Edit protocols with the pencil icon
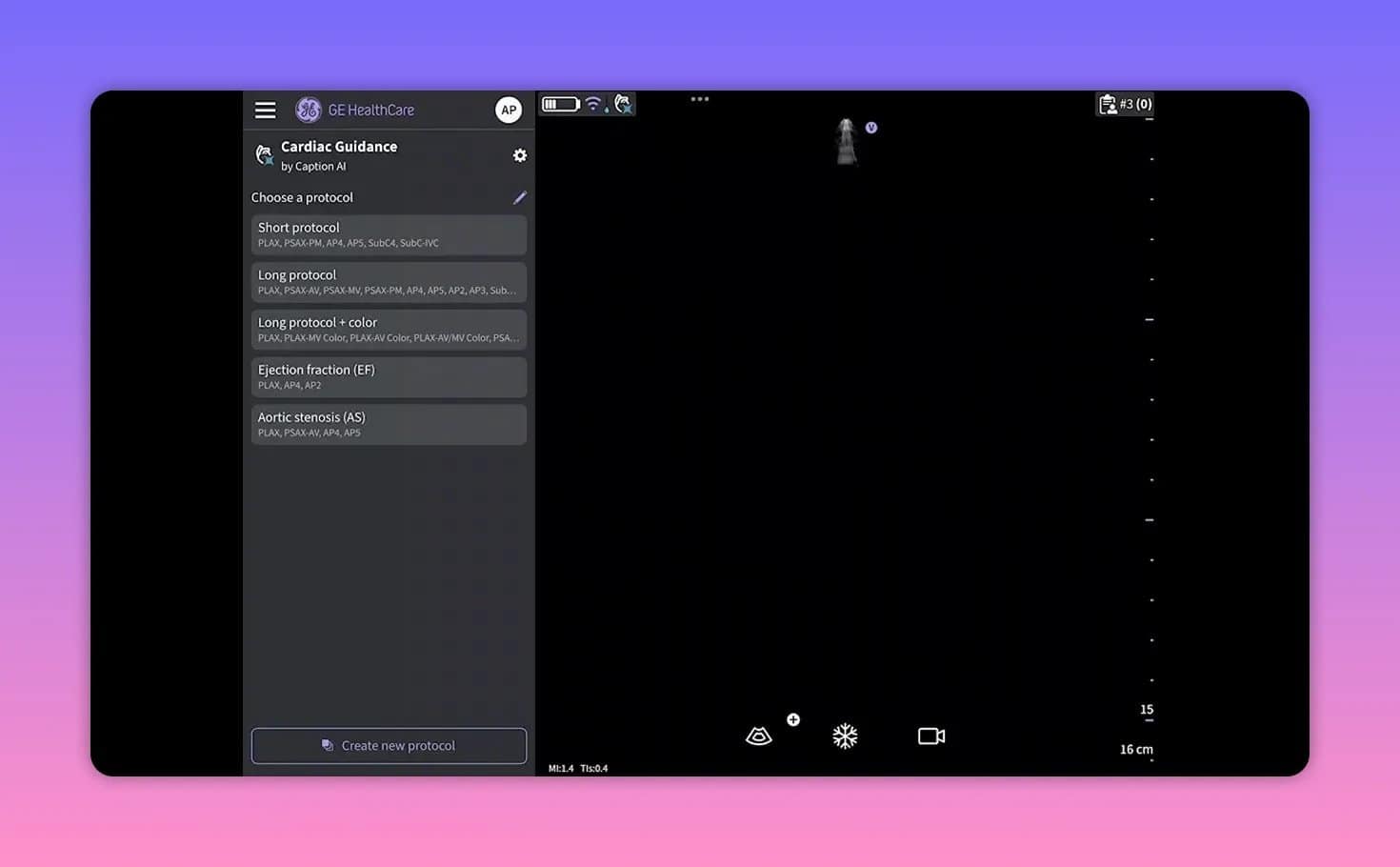Image resolution: width=1400 pixels, height=867 pixels. pos(520,197)
